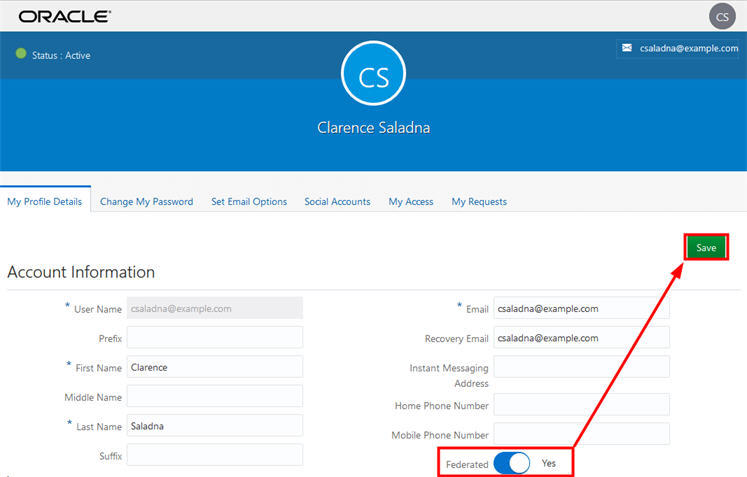Click the Status : Active text

click(61, 55)
